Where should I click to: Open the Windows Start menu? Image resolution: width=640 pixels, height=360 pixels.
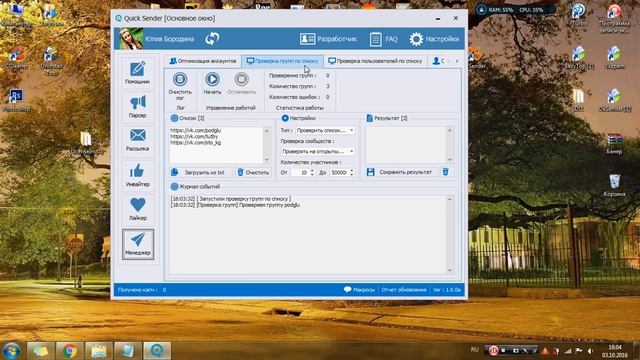click(x=11, y=351)
